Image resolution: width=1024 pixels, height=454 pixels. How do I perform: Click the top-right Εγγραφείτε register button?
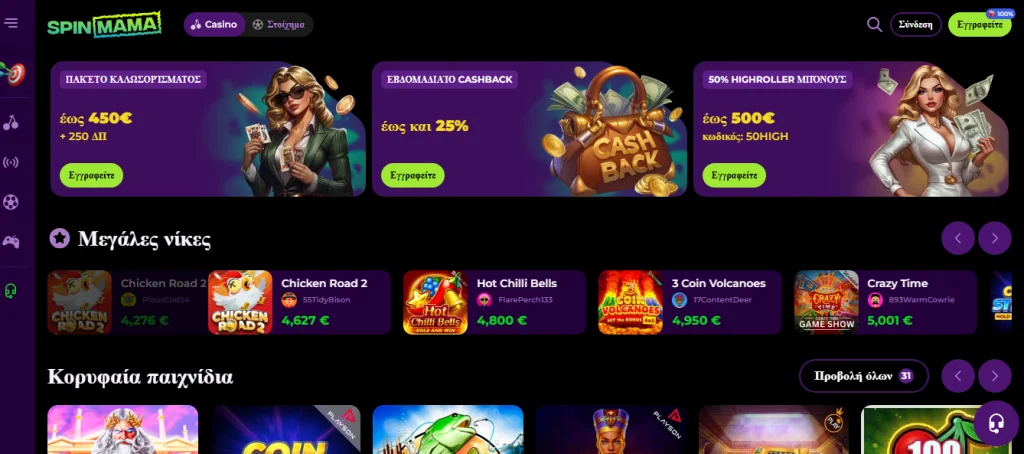coord(980,25)
